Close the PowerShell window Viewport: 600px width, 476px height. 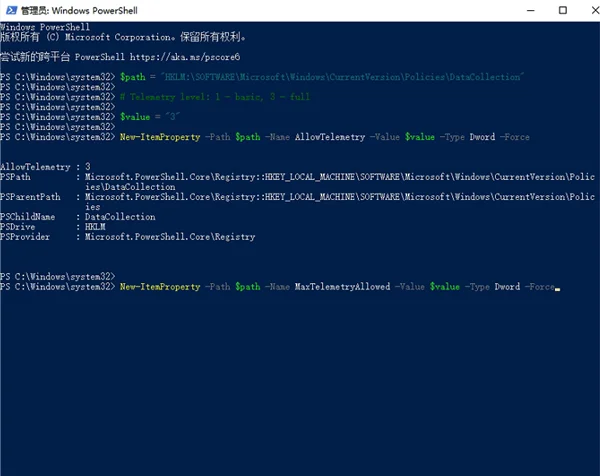click(595, 10)
